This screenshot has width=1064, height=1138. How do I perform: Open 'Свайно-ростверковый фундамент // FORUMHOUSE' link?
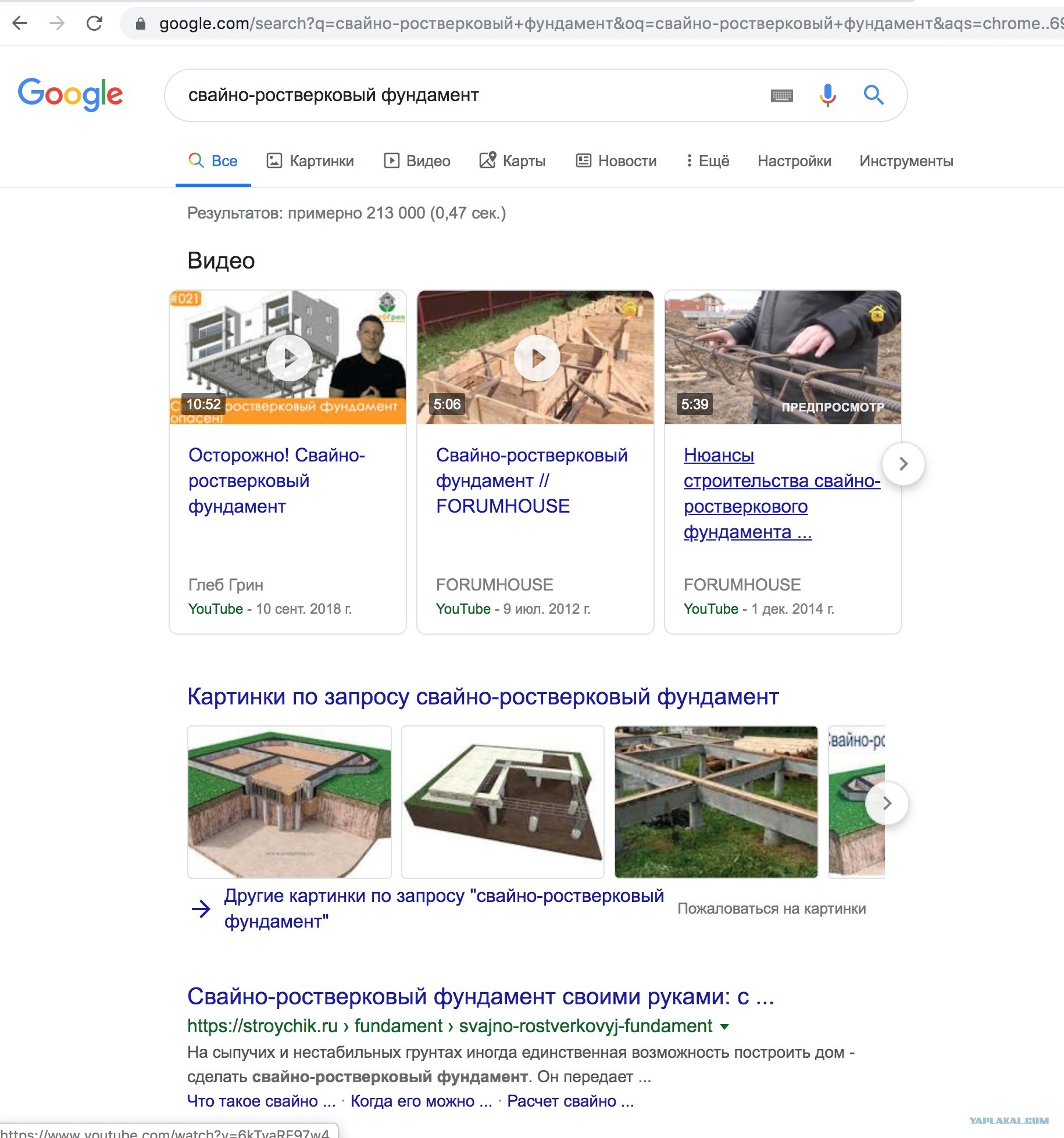click(x=532, y=481)
